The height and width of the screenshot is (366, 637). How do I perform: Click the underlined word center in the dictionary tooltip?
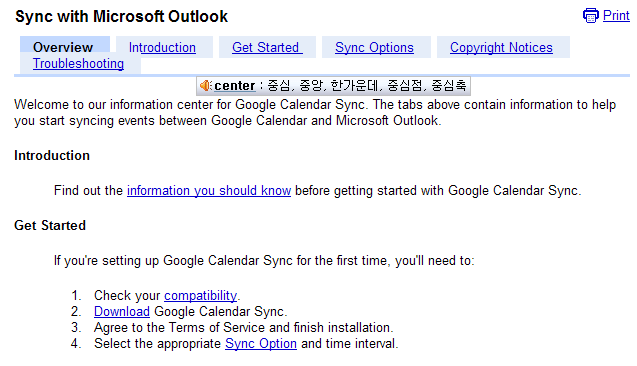pos(235,86)
